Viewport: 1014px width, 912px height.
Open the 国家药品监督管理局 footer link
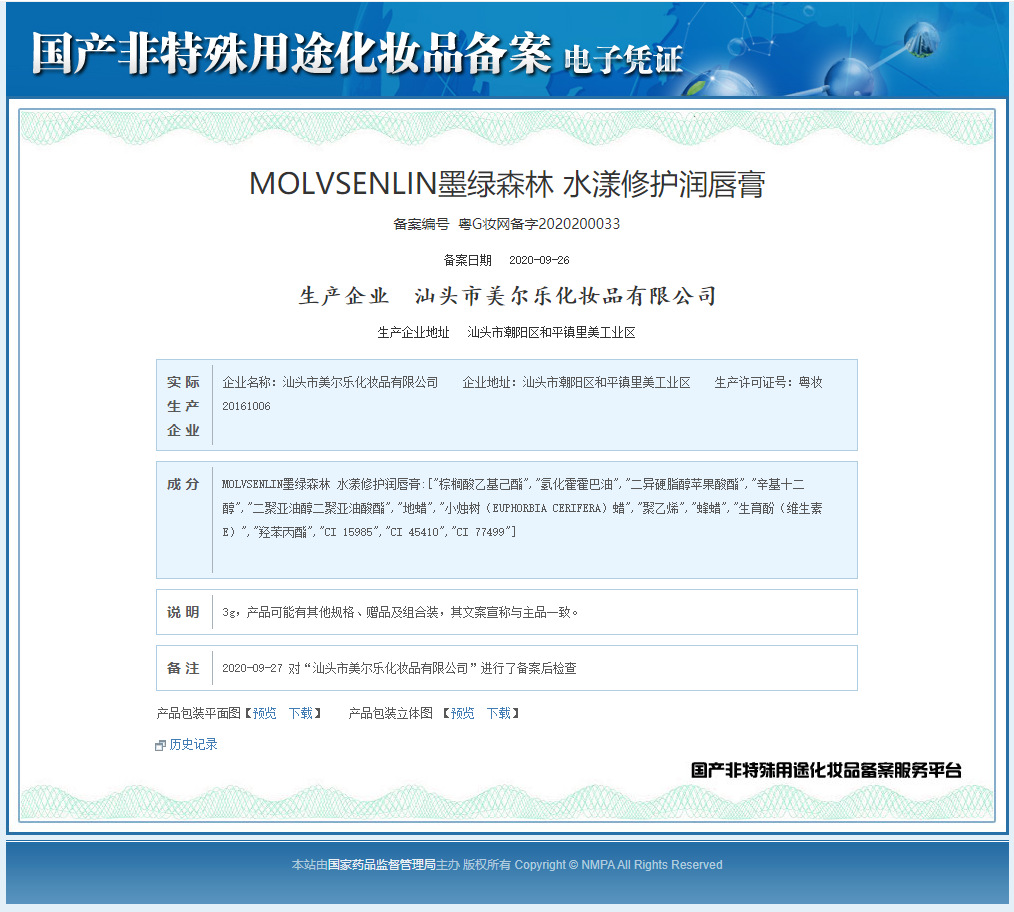point(382,865)
